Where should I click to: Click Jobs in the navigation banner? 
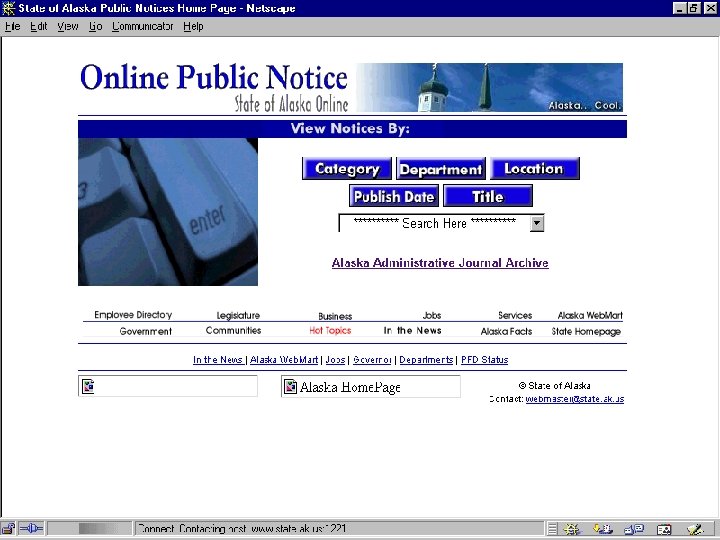click(x=432, y=315)
